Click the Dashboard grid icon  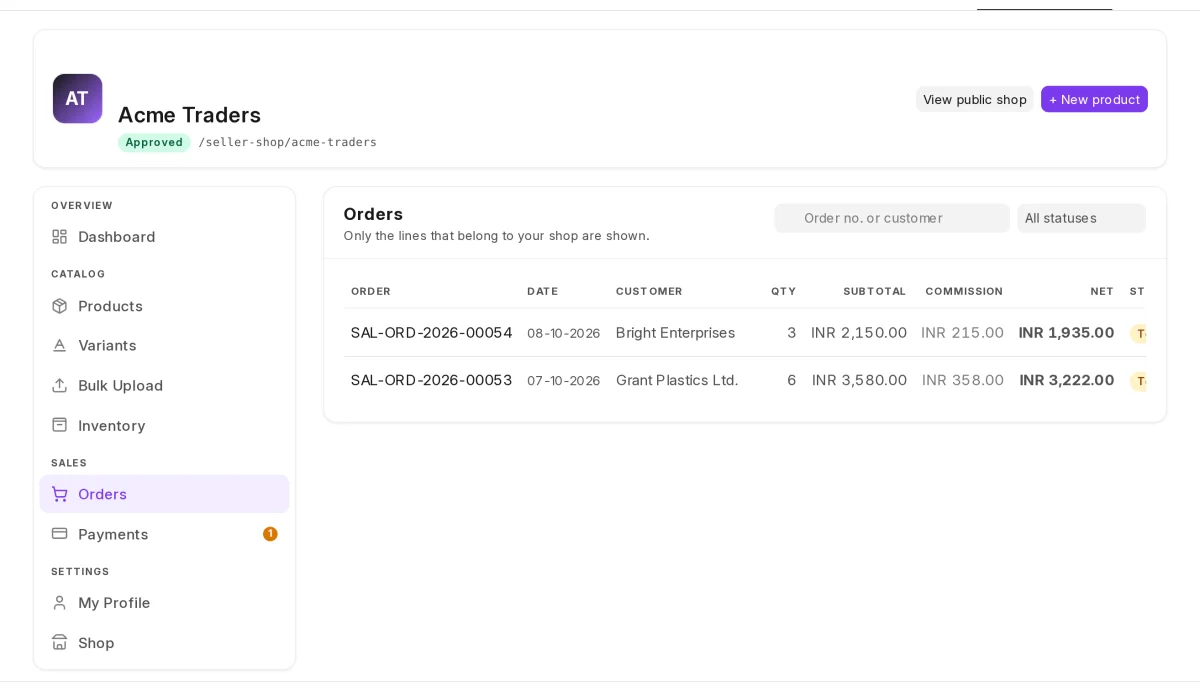pyautogui.click(x=60, y=237)
